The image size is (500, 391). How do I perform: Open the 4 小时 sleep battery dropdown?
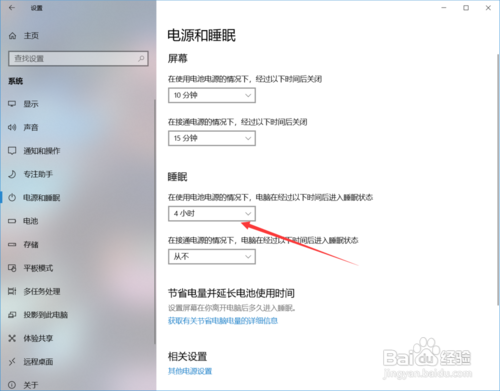pyautogui.click(x=212, y=214)
